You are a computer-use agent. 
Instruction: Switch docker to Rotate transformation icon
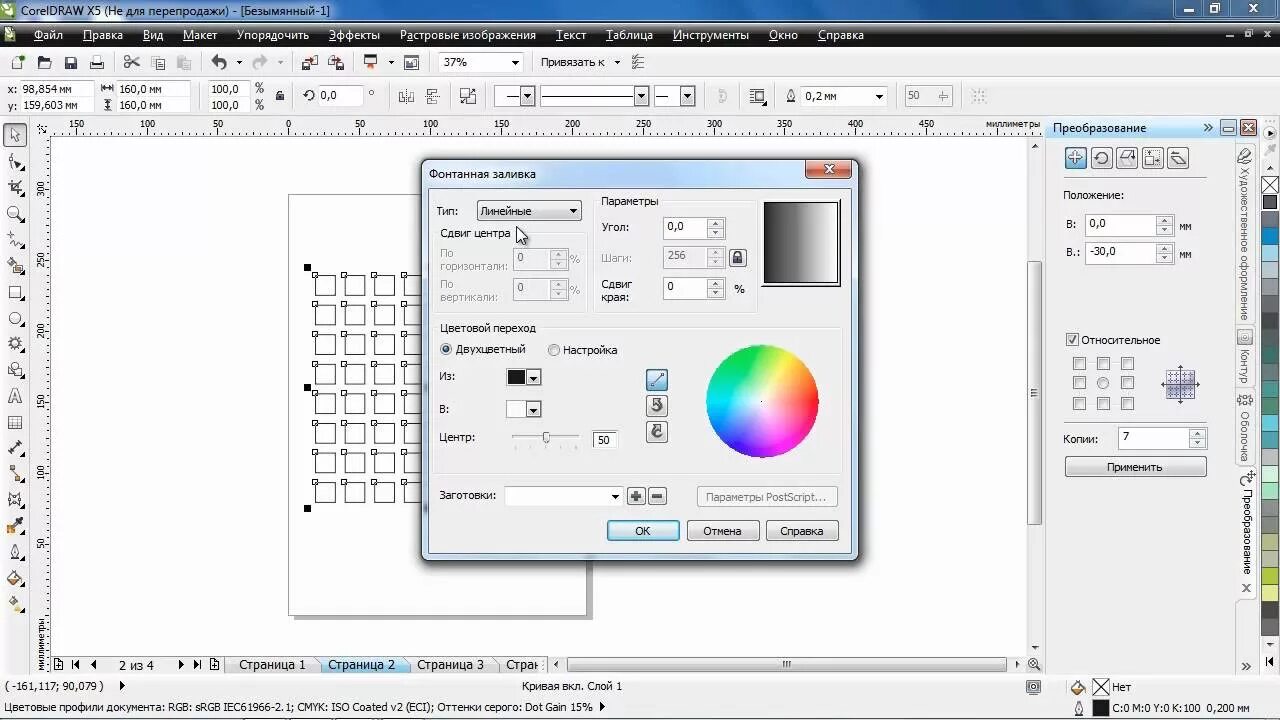pyautogui.click(x=1101, y=158)
